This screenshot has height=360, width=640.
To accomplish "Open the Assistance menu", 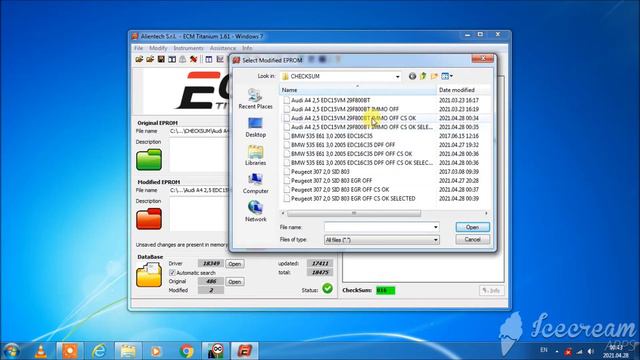I will coord(223,48).
